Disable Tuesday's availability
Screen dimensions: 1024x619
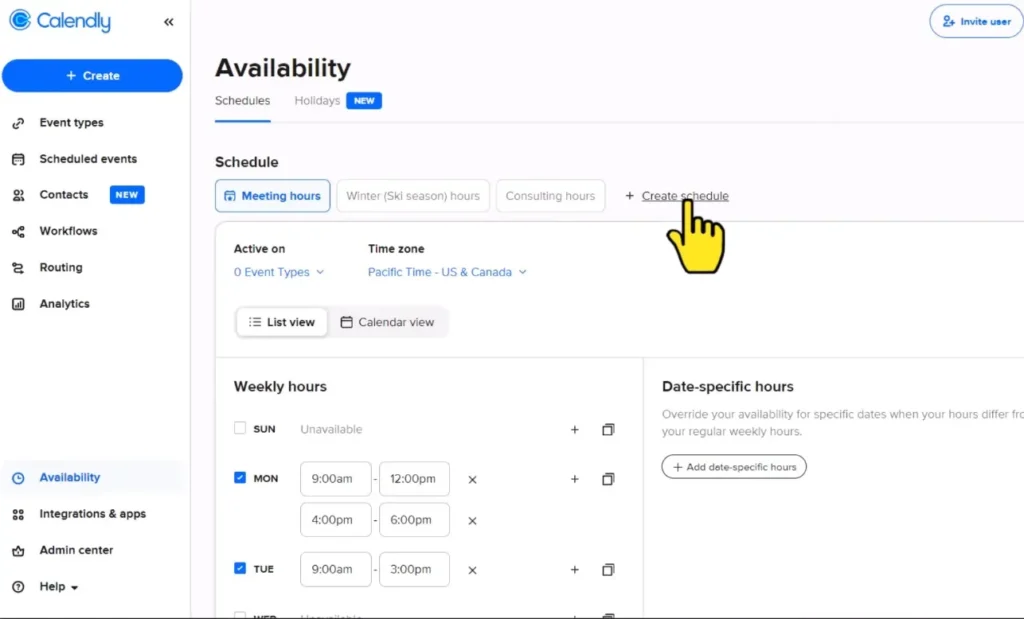[x=238, y=568]
